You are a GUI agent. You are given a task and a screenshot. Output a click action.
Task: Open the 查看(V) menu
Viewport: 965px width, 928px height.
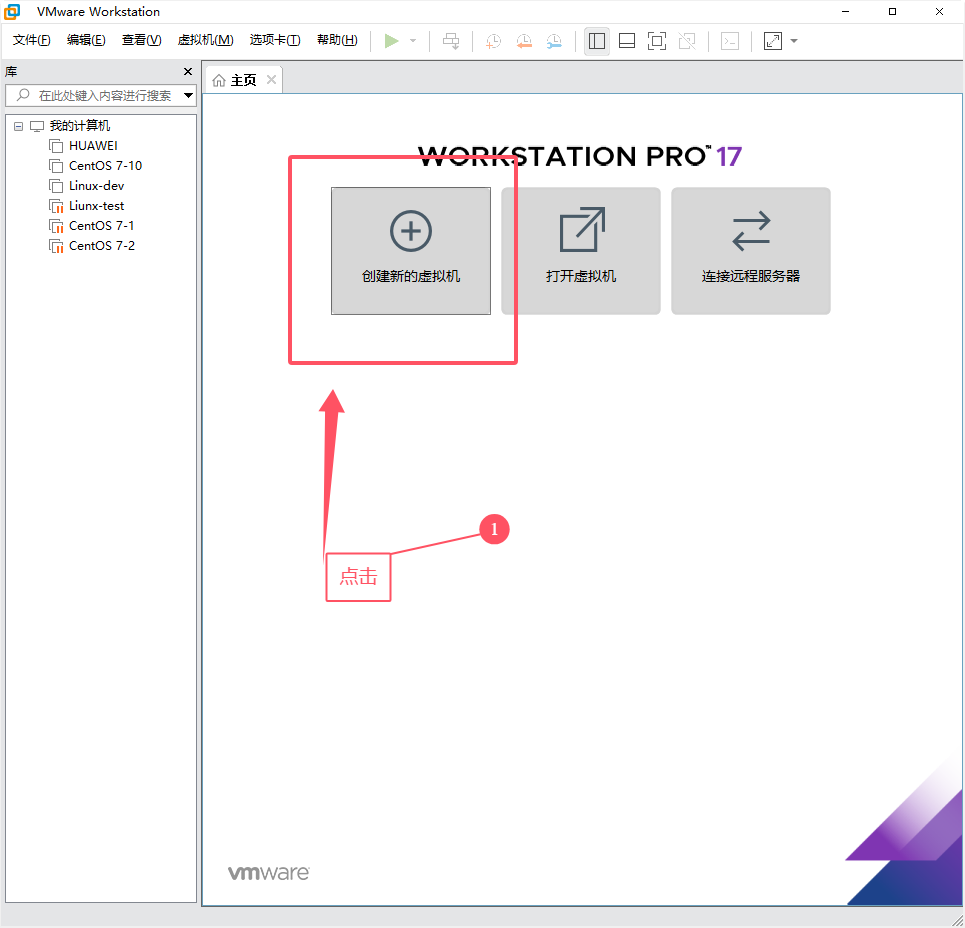click(142, 40)
